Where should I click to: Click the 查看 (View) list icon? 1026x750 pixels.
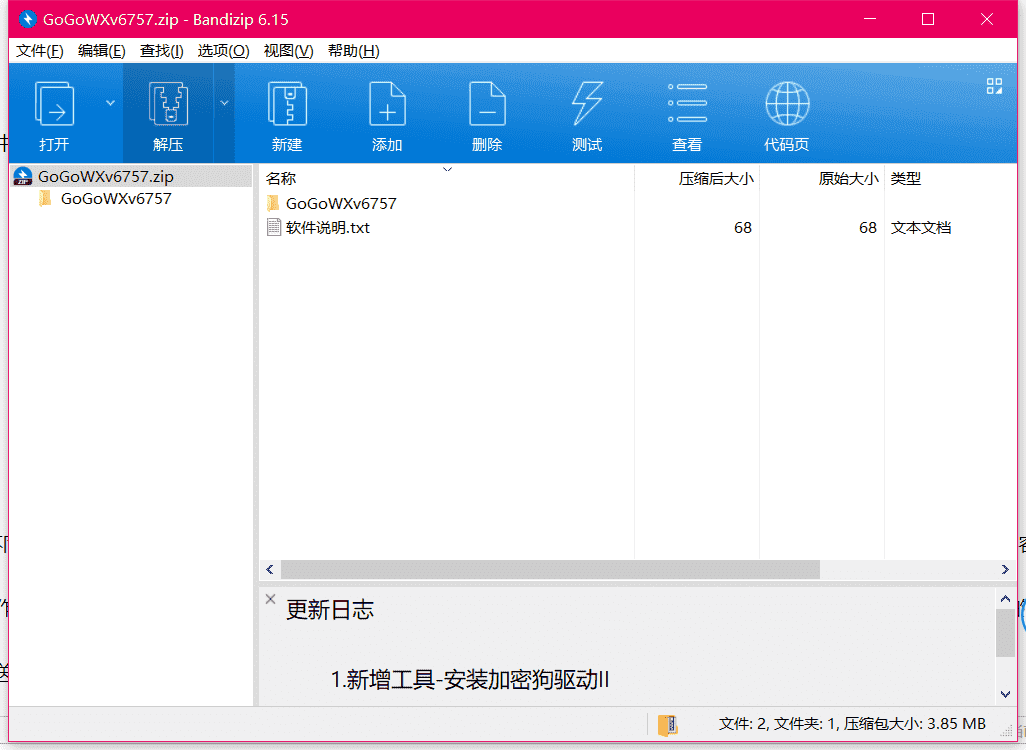click(x=687, y=103)
